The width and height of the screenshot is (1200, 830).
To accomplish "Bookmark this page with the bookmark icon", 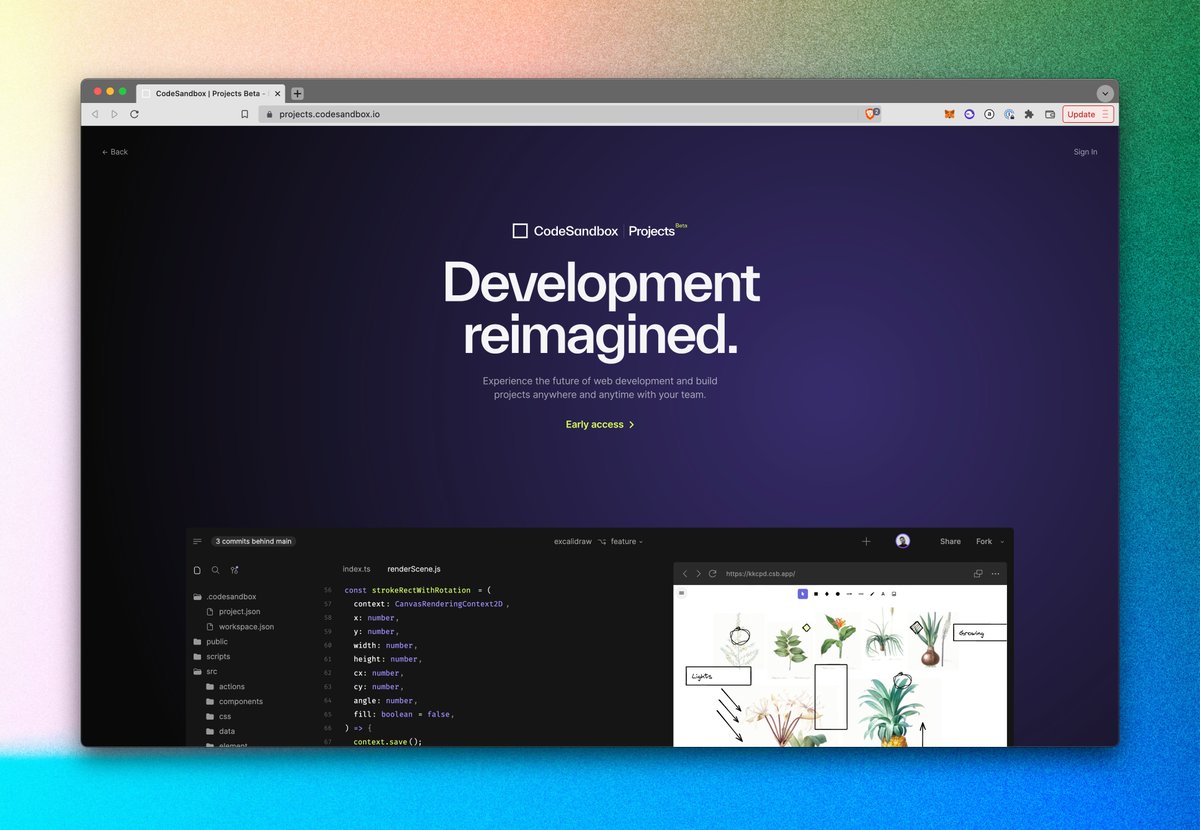I will point(244,114).
